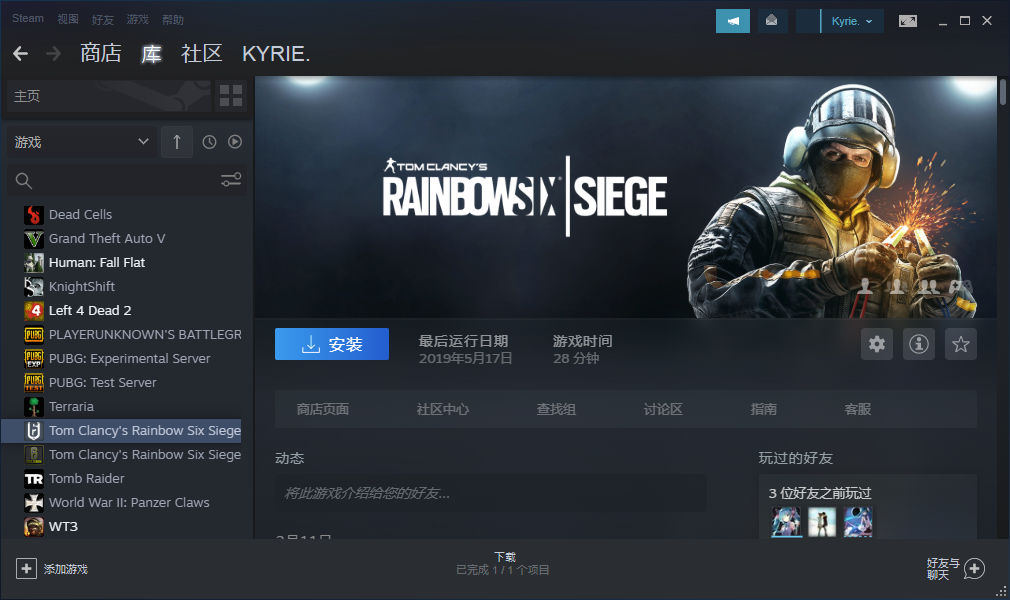
Task: Select Left 4 Dead 2 icon
Action: pos(34,311)
